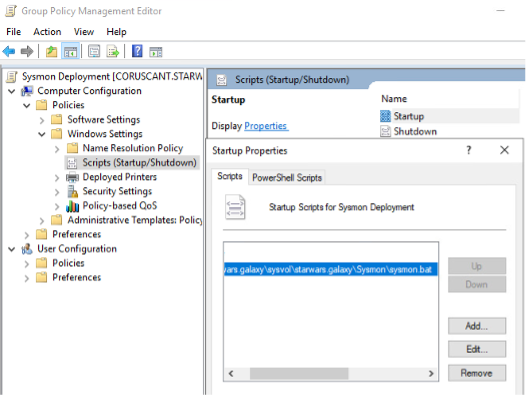Click the Group Policy Management Editor title icon
The height and width of the screenshot is (396, 526).
pos(11,11)
